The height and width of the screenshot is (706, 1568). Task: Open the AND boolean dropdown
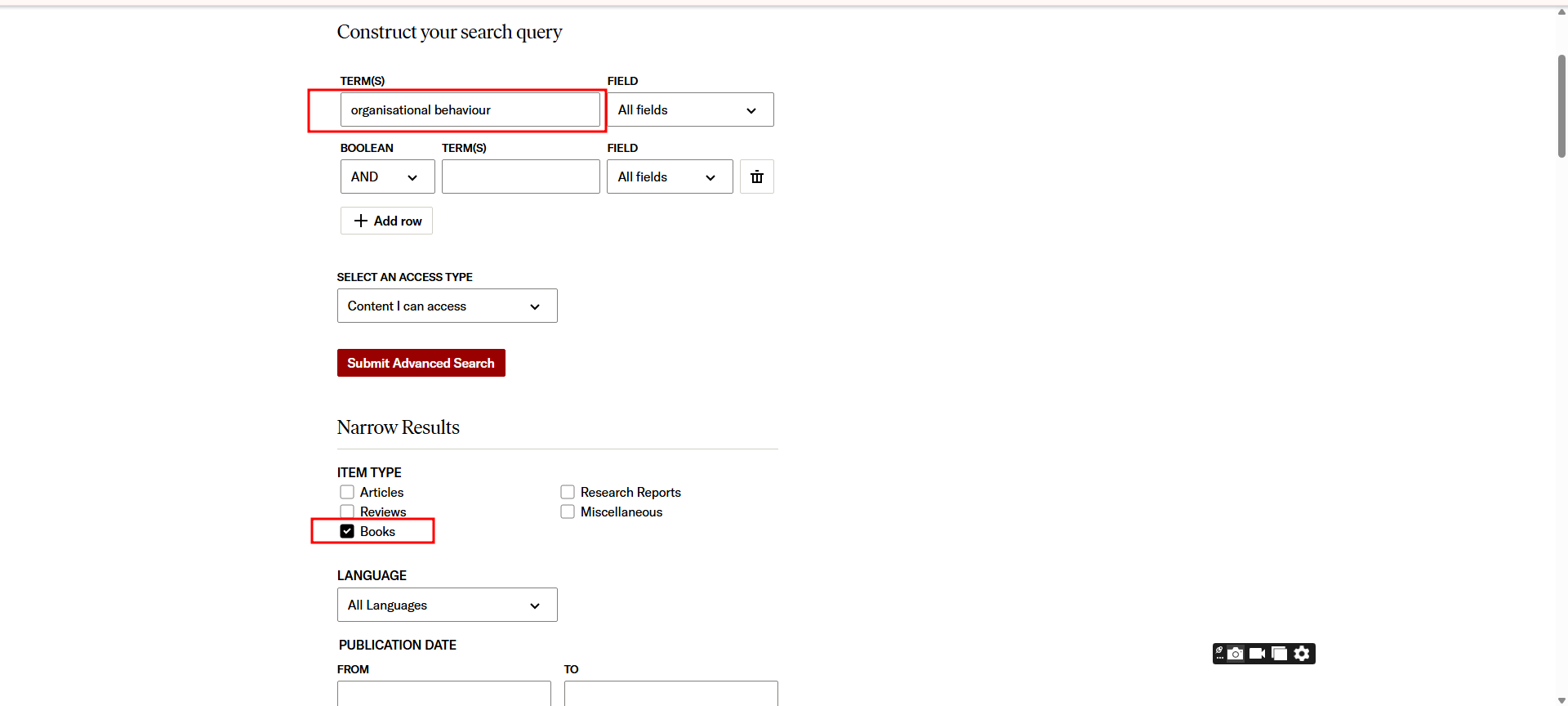click(x=387, y=176)
